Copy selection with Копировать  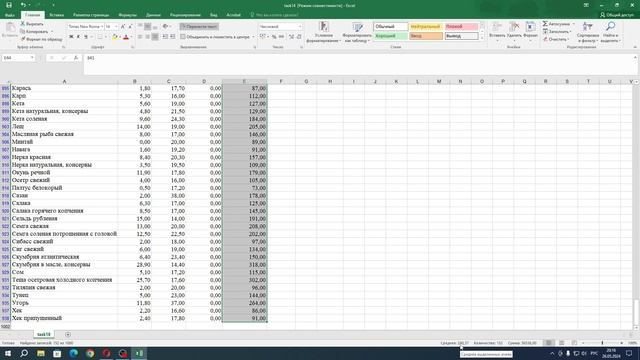34,31
